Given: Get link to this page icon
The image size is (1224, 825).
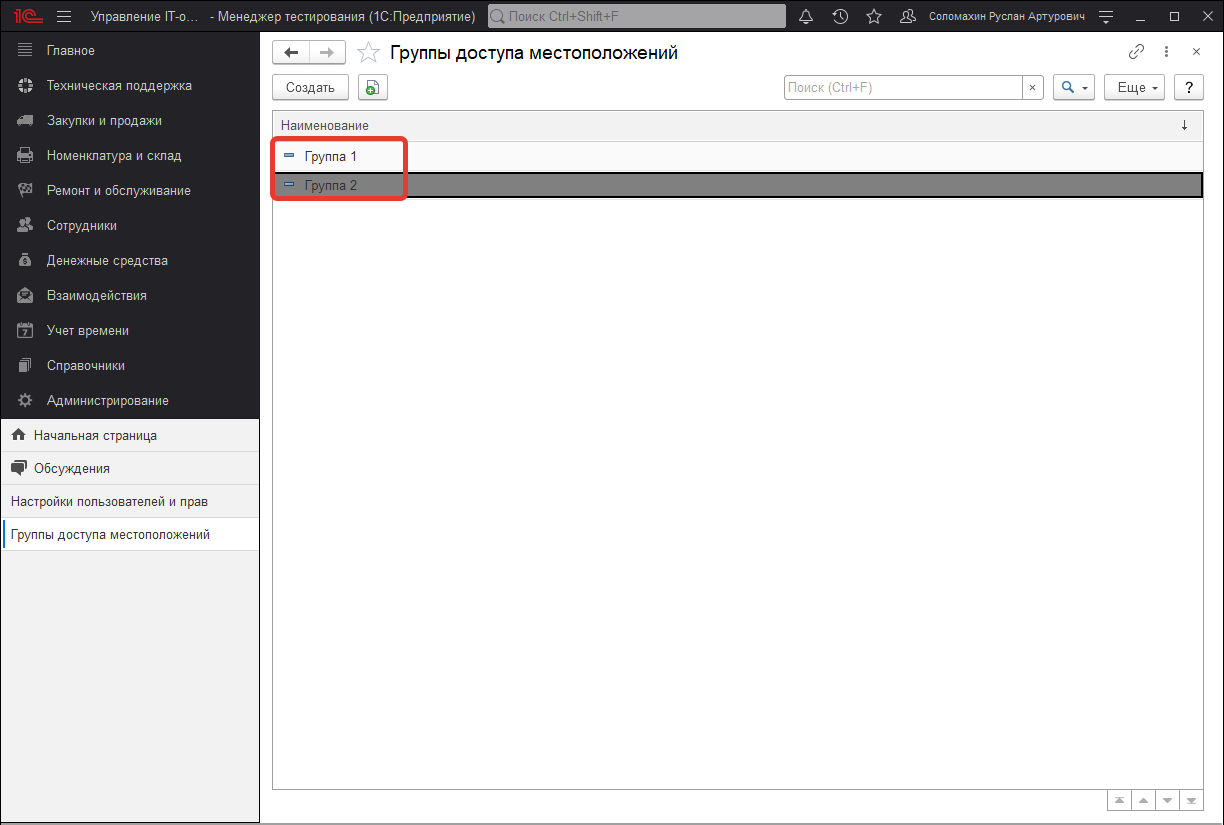Looking at the screenshot, I should (x=1136, y=52).
